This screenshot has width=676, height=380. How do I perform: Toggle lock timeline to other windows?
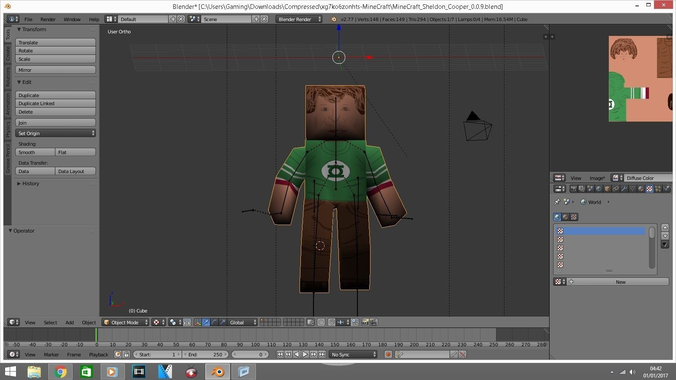point(126,355)
